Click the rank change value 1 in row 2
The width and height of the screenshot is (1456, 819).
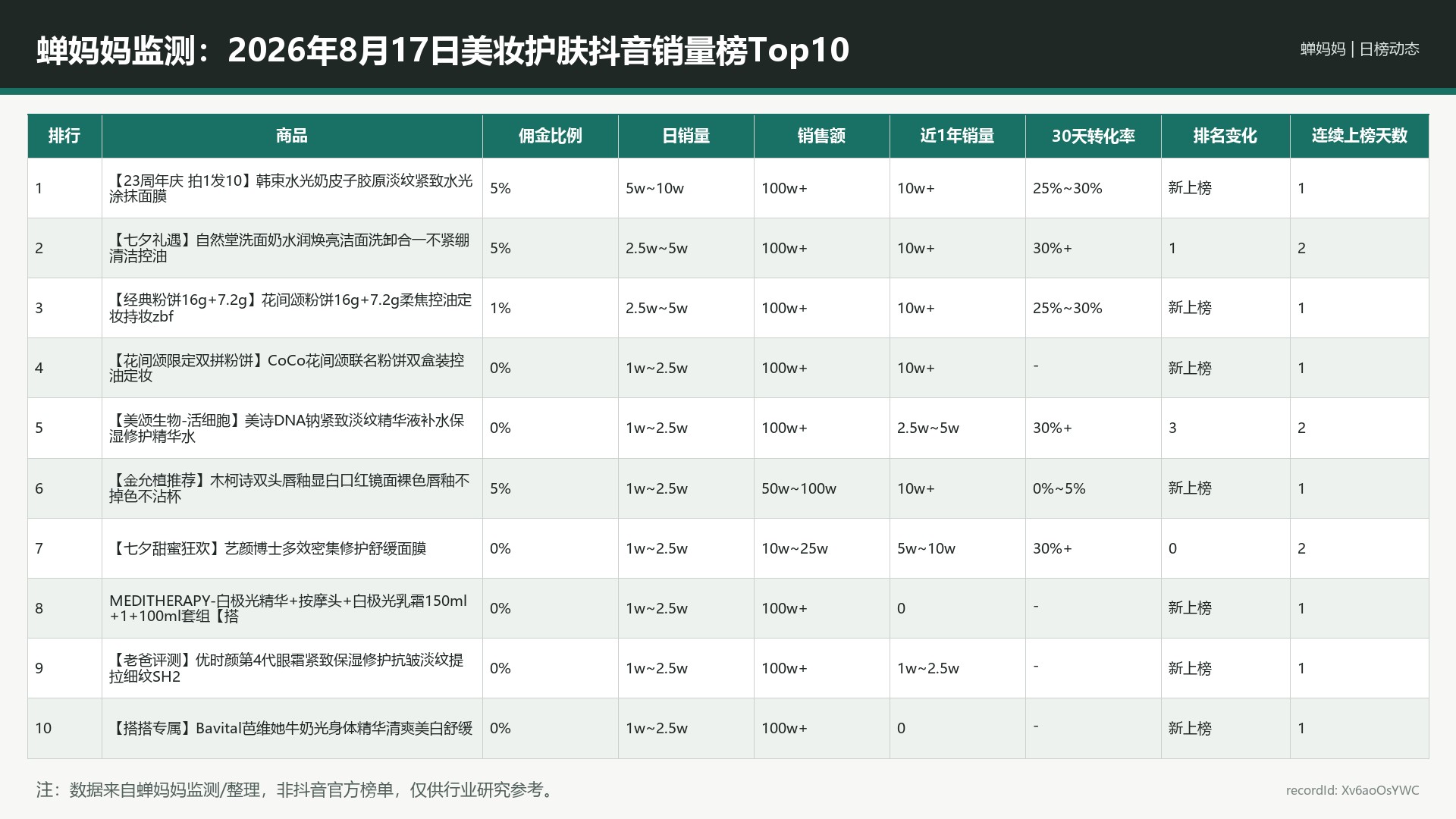[x=1225, y=248]
